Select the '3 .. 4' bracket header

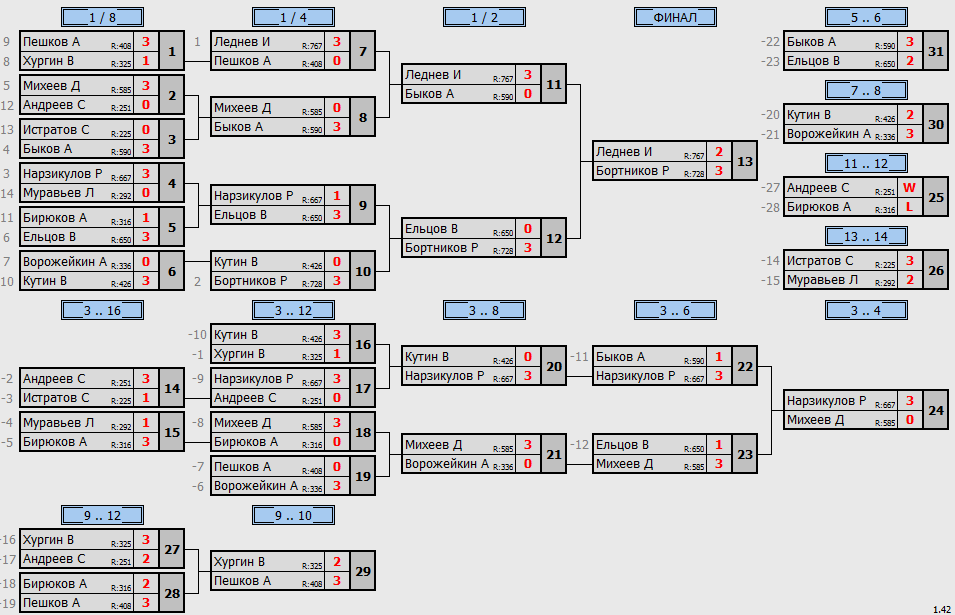pyautogui.click(x=866, y=311)
